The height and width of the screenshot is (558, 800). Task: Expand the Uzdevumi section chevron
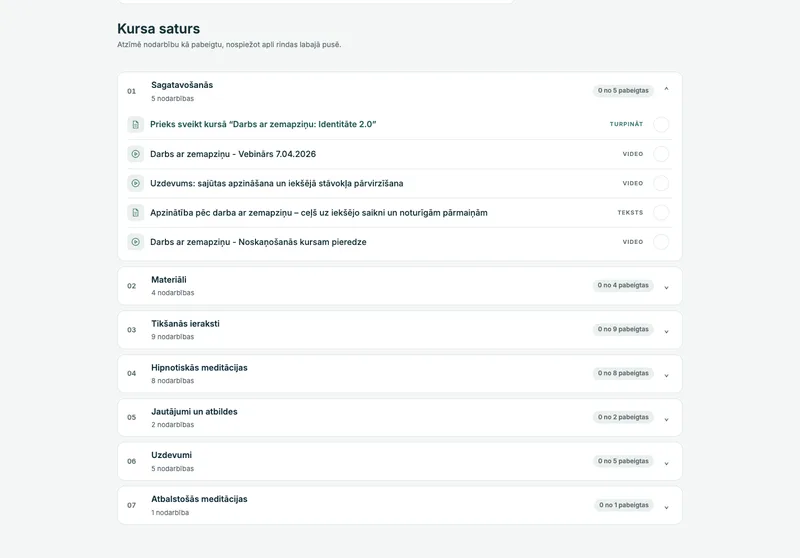click(666, 463)
